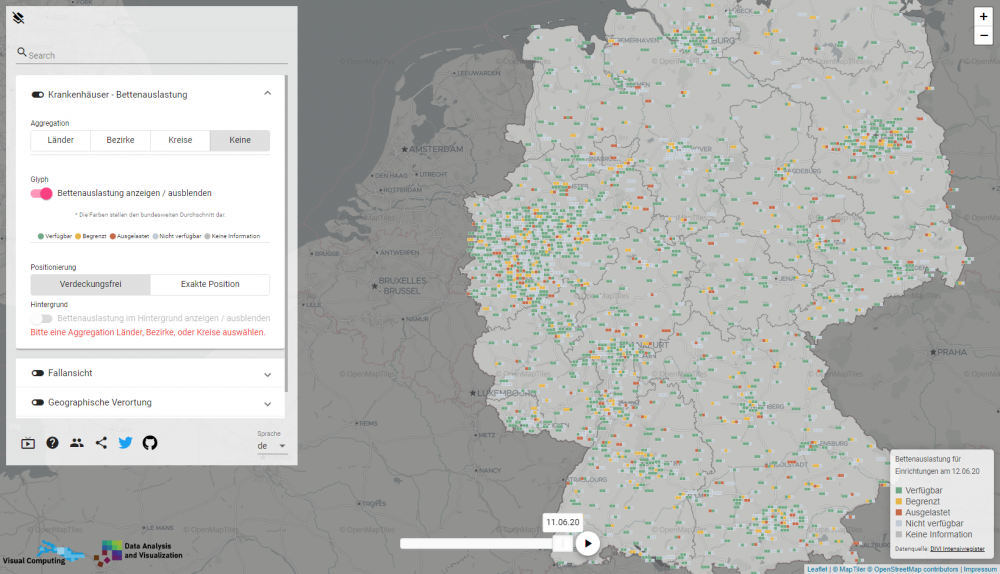Collapse the Krankenhäuser - Bettenauslastung section
This screenshot has height=574, width=1000.
pos(267,94)
